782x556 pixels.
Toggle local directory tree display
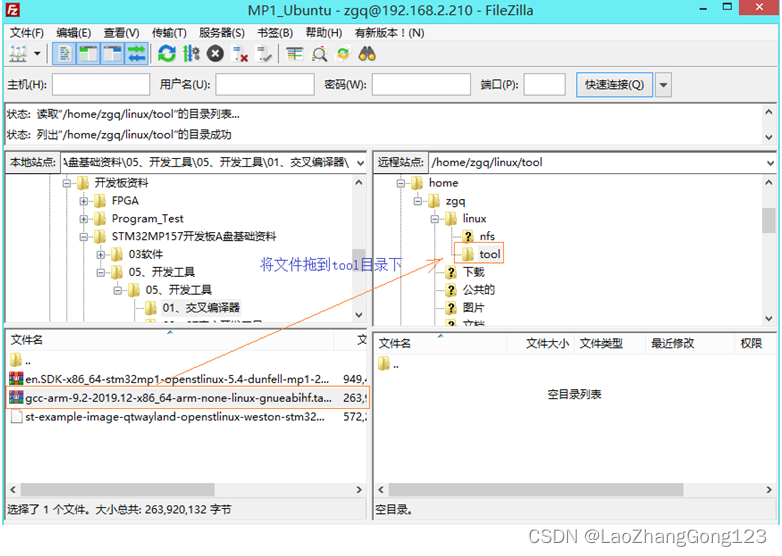click(89, 54)
